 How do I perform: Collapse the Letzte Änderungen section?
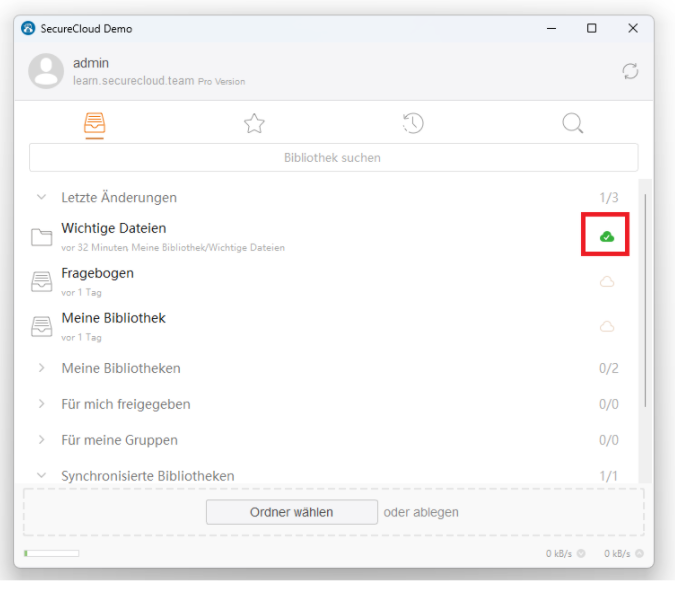41,197
